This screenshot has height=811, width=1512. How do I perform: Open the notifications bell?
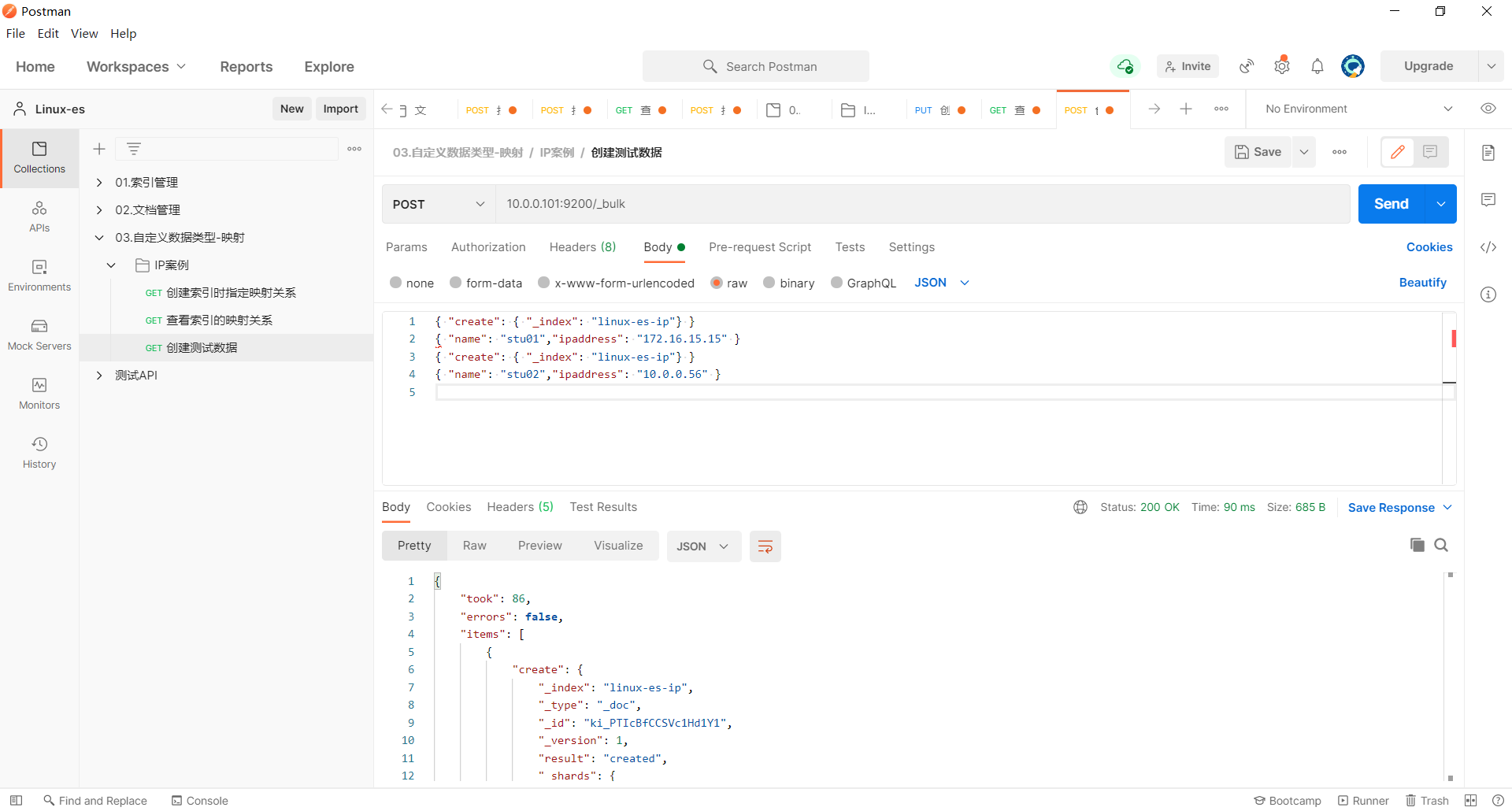1317,67
